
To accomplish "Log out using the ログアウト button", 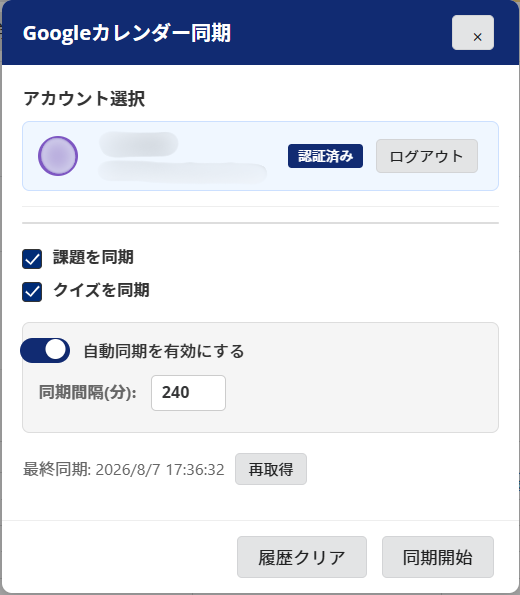I will [427, 156].
